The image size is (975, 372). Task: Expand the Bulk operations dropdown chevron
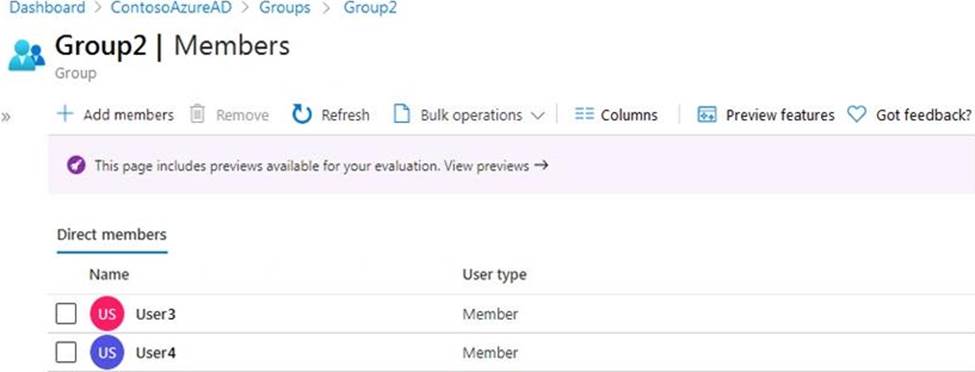[x=538, y=116]
